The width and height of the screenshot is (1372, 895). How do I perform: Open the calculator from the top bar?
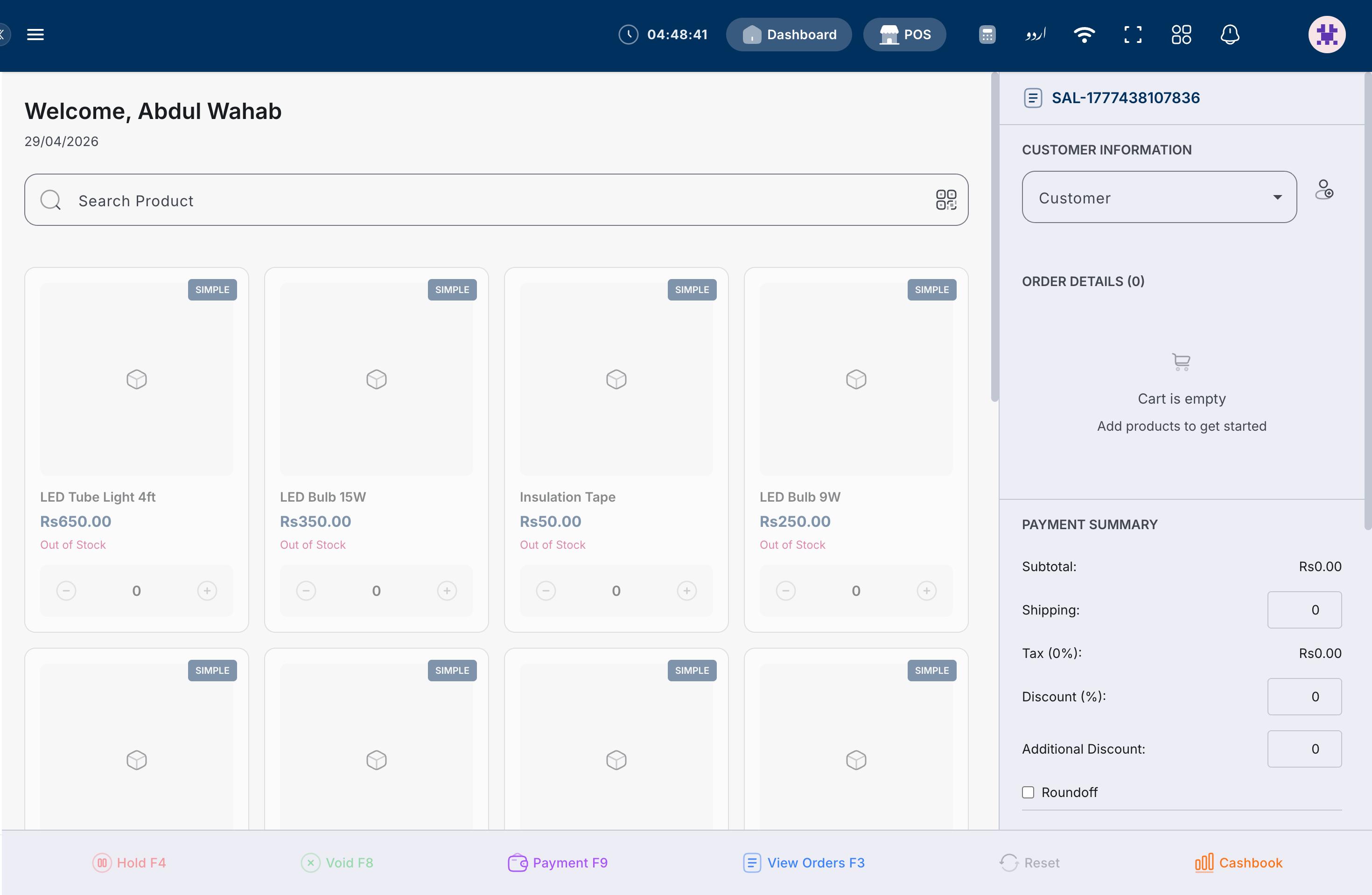[x=987, y=35]
